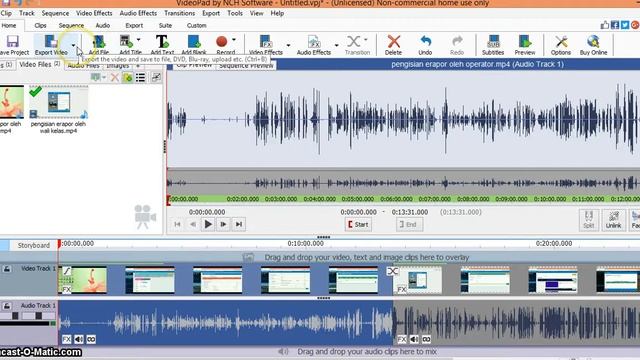Click the Start marker button
This screenshot has height=360, width=640.
coord(358,224)
